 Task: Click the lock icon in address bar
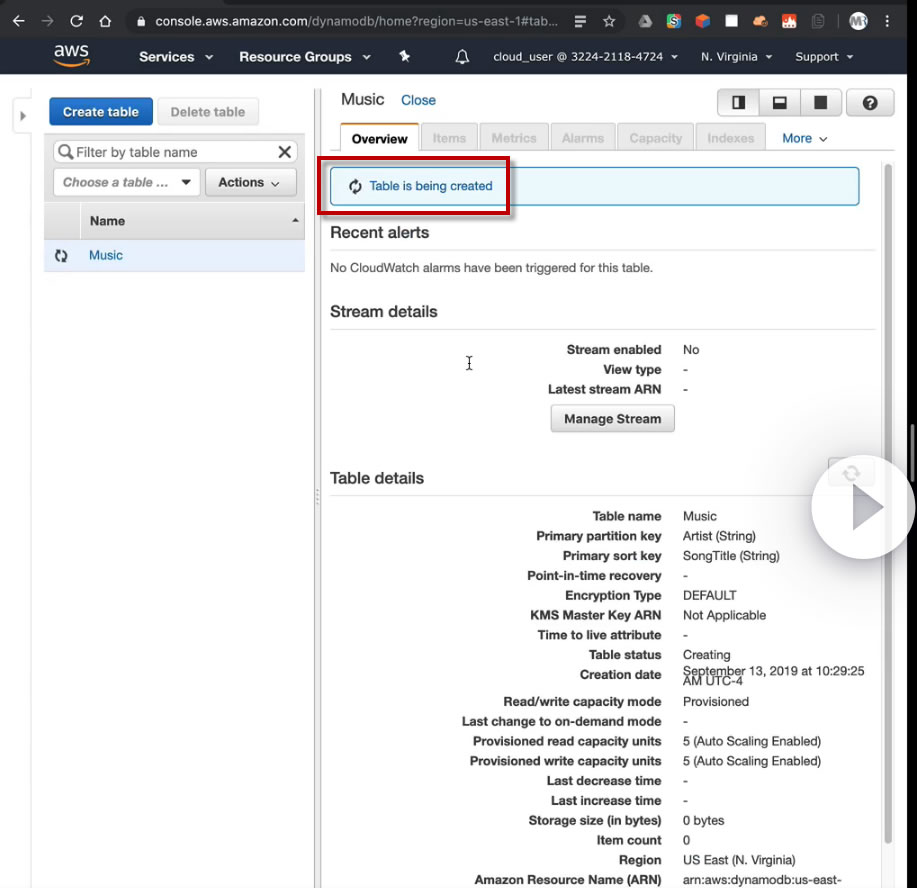click(x=140, y=22)
